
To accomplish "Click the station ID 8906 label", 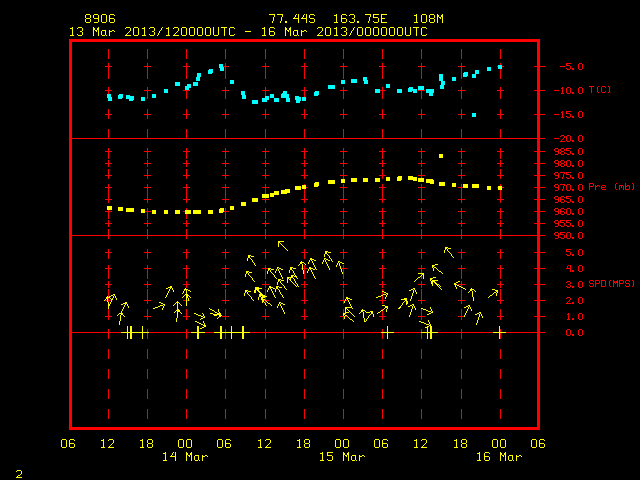I will (x=100, y=19).
